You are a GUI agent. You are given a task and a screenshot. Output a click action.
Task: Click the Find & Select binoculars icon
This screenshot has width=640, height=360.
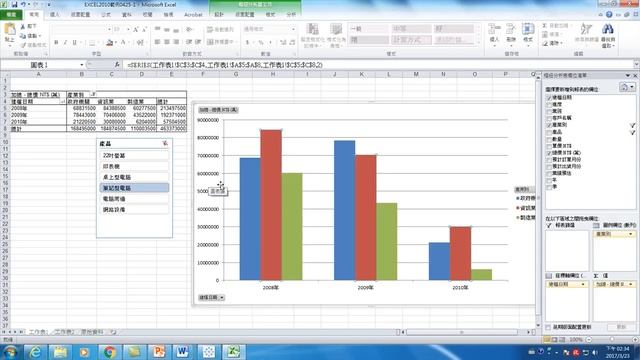pyautogui.click(x=608, y=29)
